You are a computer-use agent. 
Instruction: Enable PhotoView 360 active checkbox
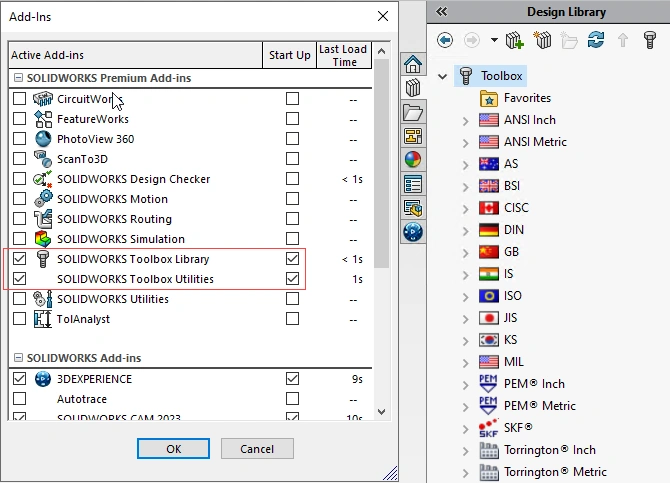coord(19,139)
